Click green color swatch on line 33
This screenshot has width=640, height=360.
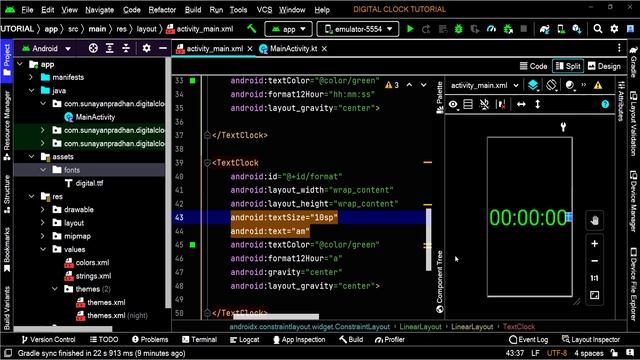(x=192, y=81)
